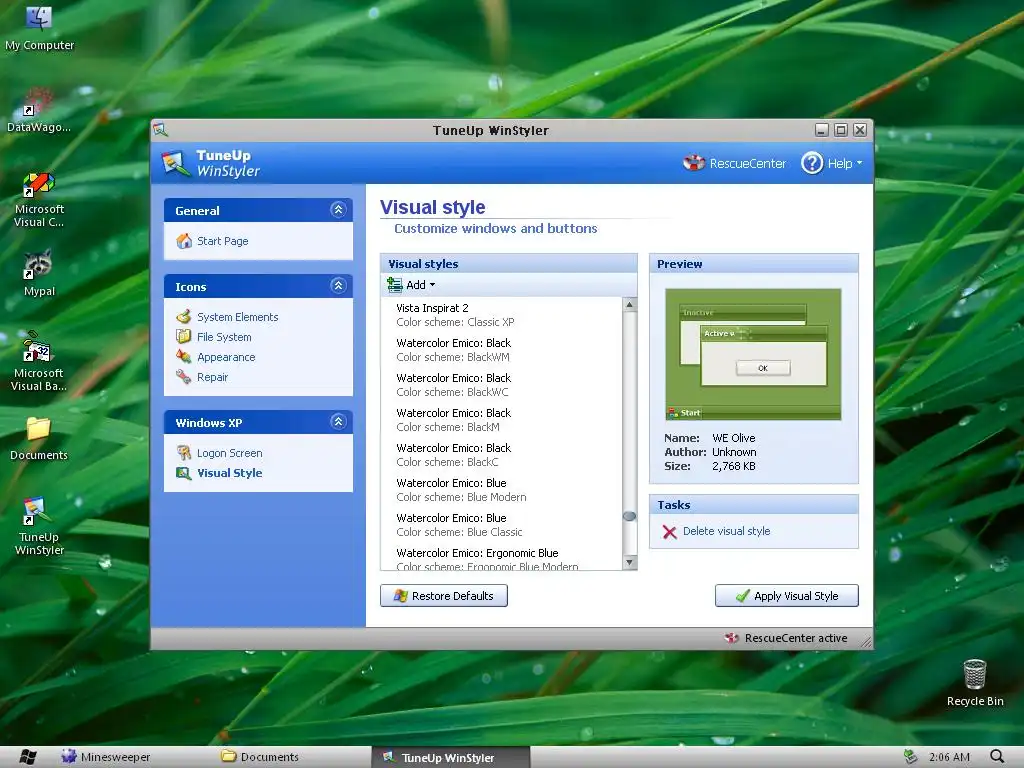Select the DataWago desktop shortcut

tap(39, 110)
